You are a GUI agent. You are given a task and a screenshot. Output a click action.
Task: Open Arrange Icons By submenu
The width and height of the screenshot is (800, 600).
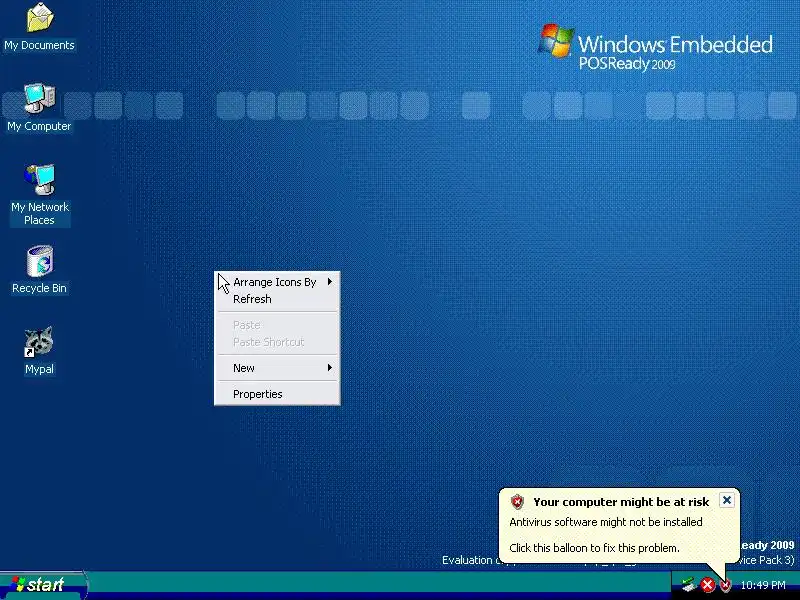(x=277, y=282)
